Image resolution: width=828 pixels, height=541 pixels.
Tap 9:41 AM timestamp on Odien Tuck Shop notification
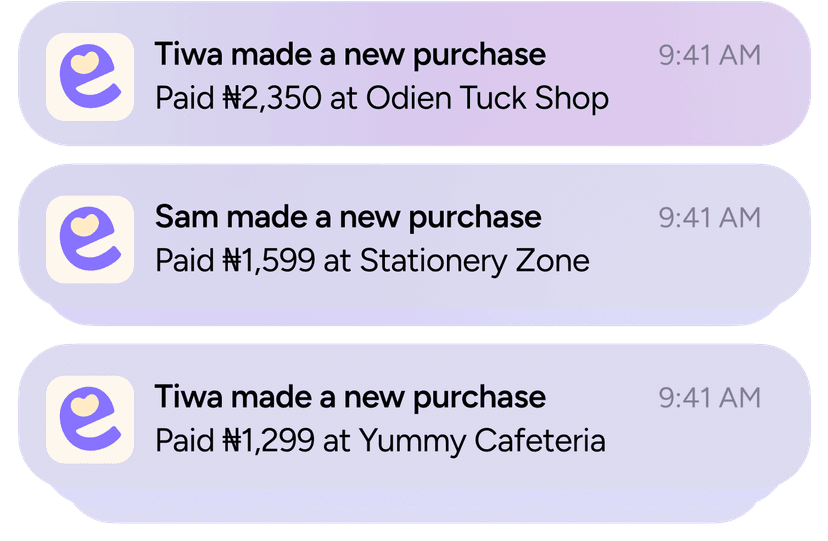point(710,55)
